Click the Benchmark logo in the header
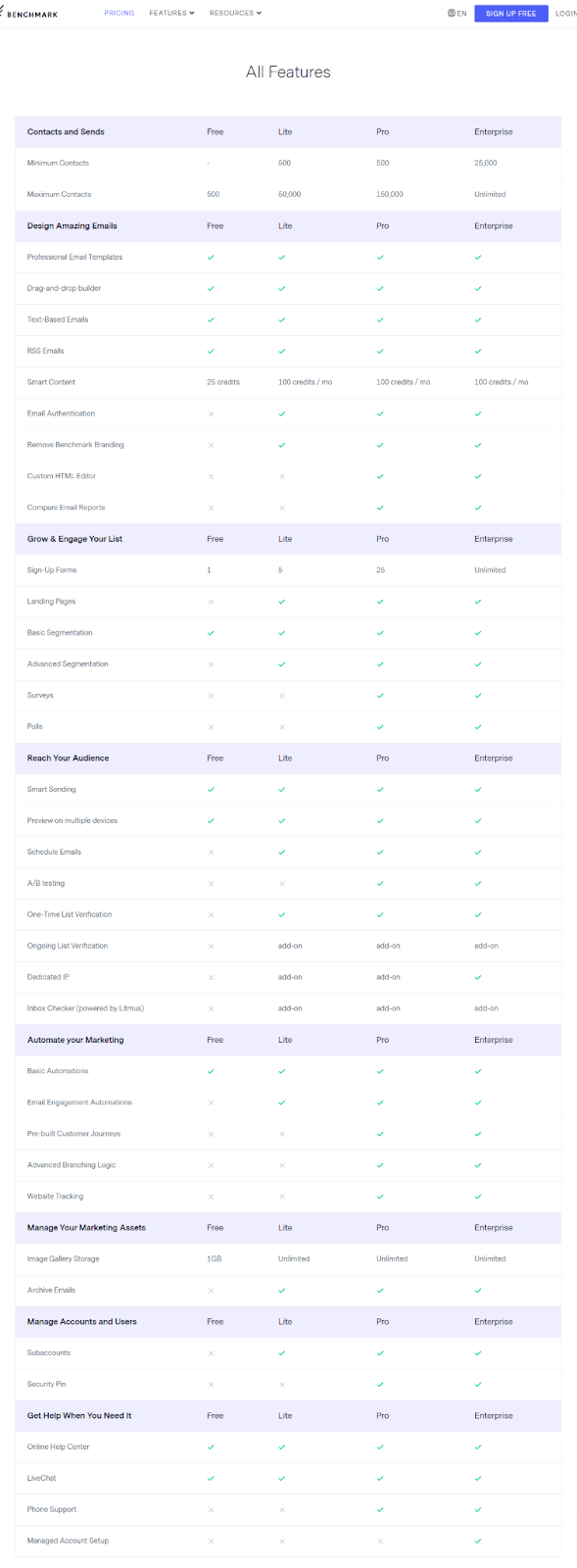This screenshot has width=577, height=1568. coord(28,13)
